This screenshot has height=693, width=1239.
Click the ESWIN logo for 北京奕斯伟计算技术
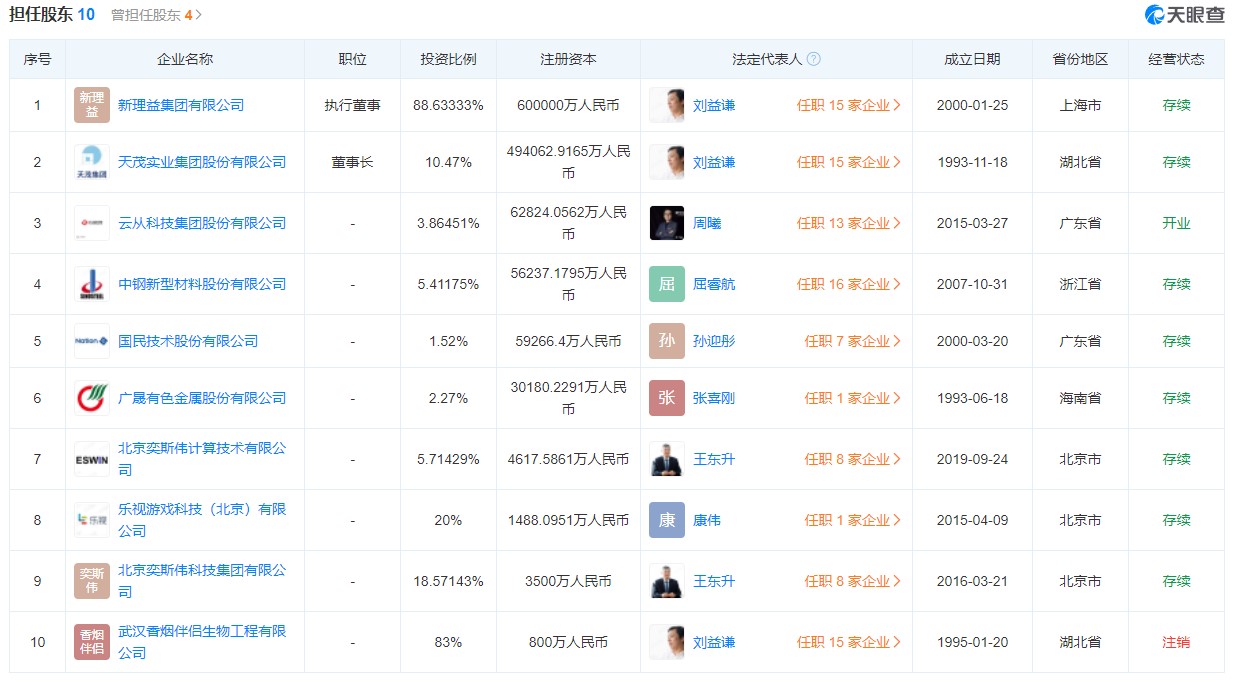point(92,459)
